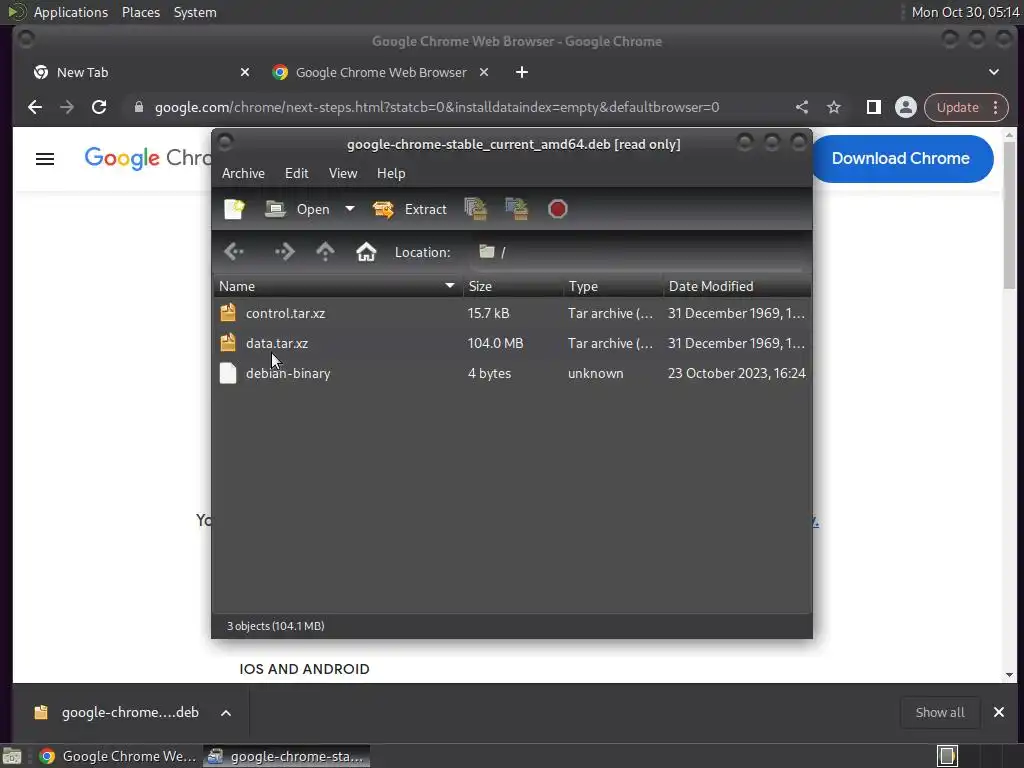Open the System menu in top panel
Screen dimensions: 1024x768
point(195,12)
